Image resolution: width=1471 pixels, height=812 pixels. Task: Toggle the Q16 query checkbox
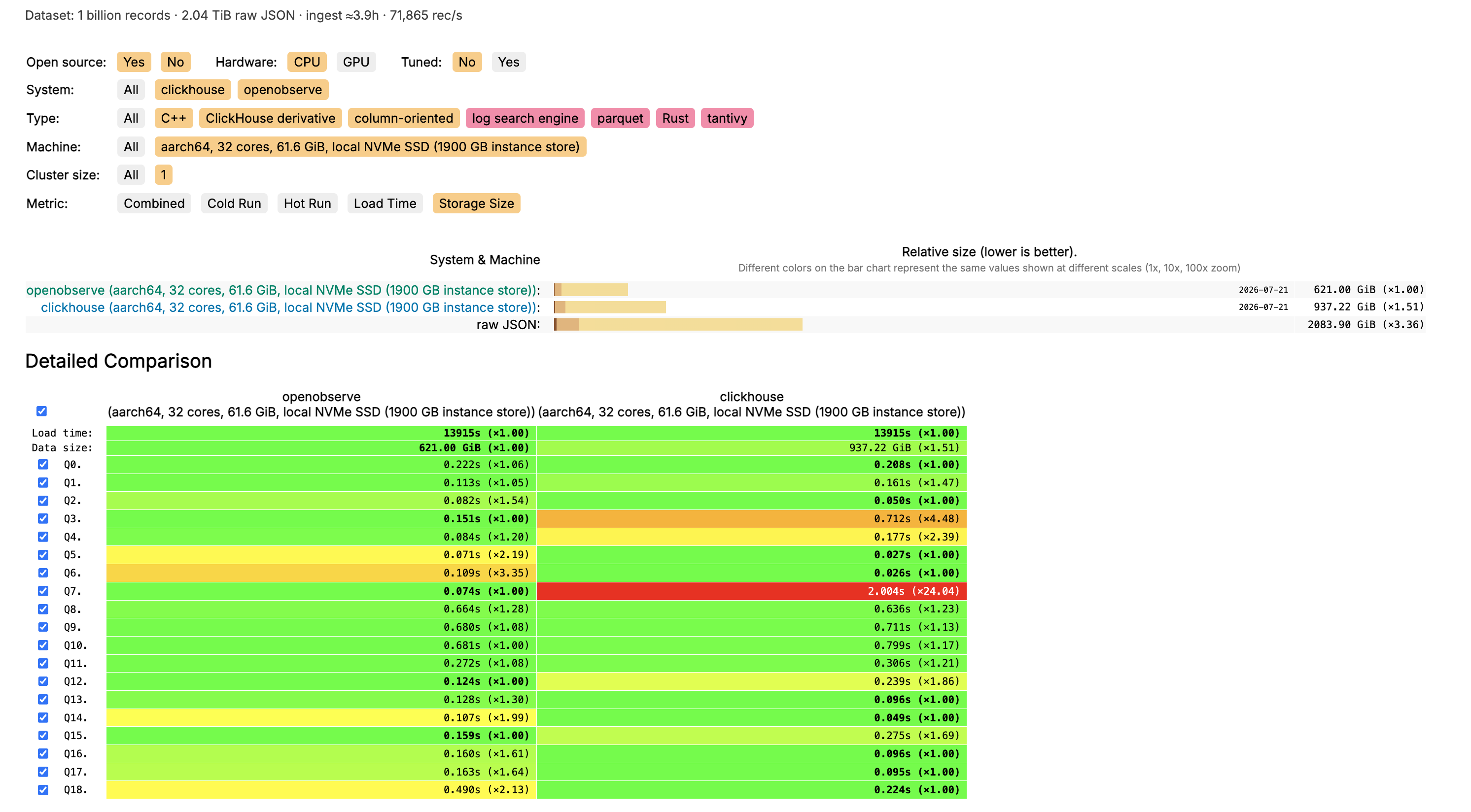pos(43,754)
